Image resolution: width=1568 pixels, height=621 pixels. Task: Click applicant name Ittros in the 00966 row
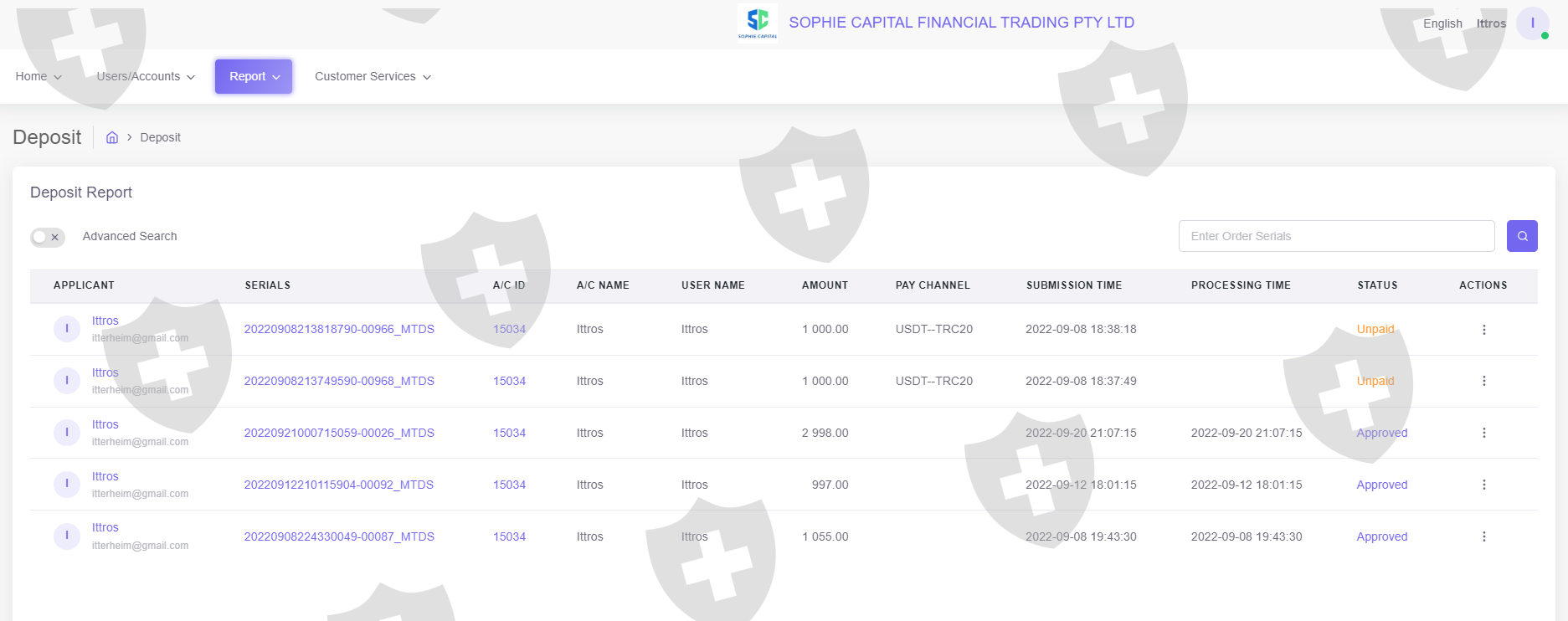pyautogui.click(x=105, y=321)
